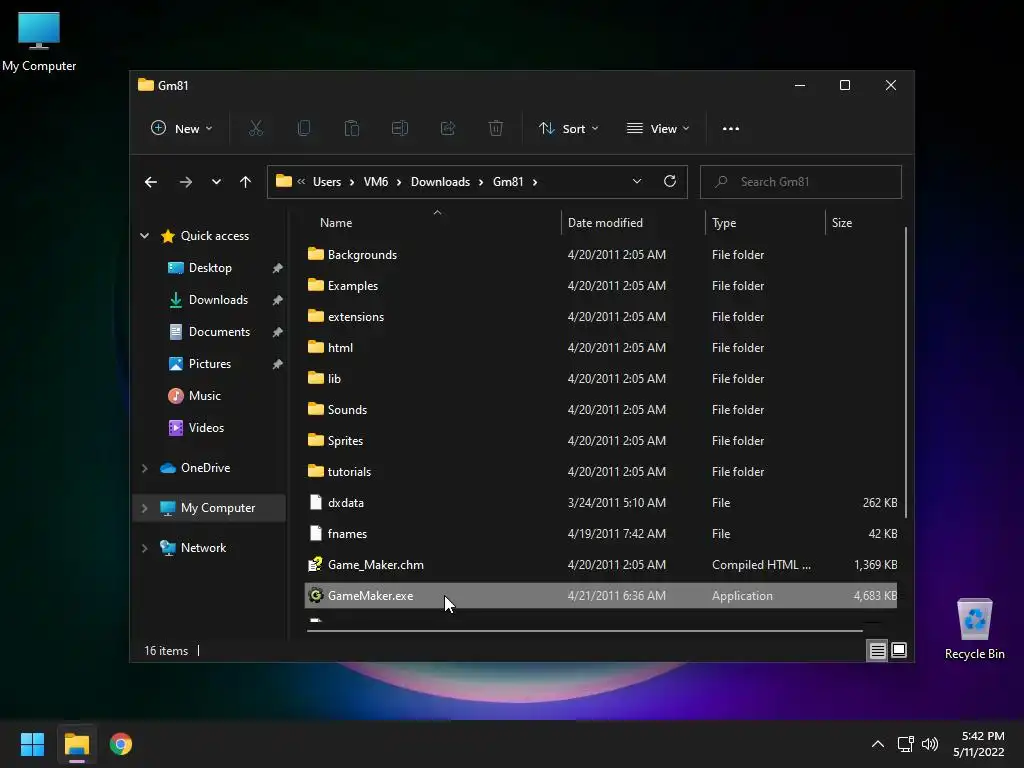Expand the Network tree node
Screen dimensions: 1024x768
pyautogui.click(x=144, y=548)
